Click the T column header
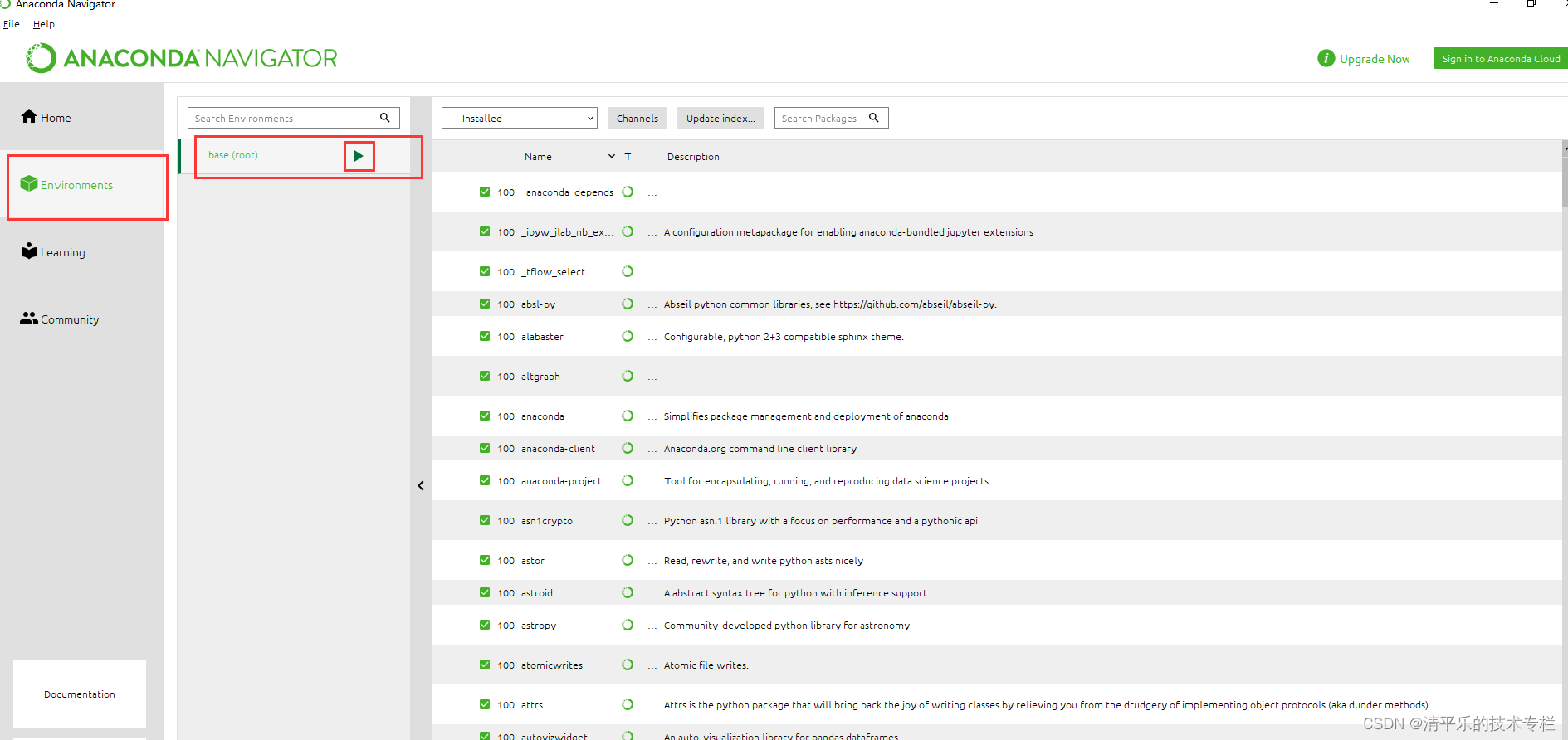The image size is (1568, 740). pos(628,156)
